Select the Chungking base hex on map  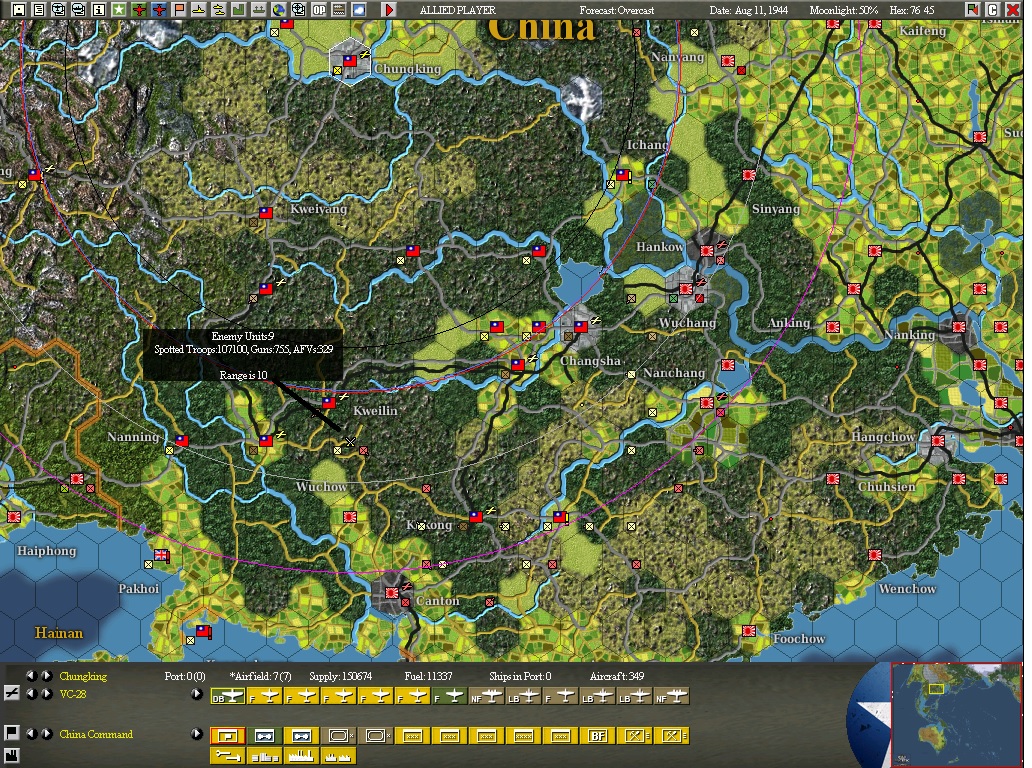pos(350,61)
